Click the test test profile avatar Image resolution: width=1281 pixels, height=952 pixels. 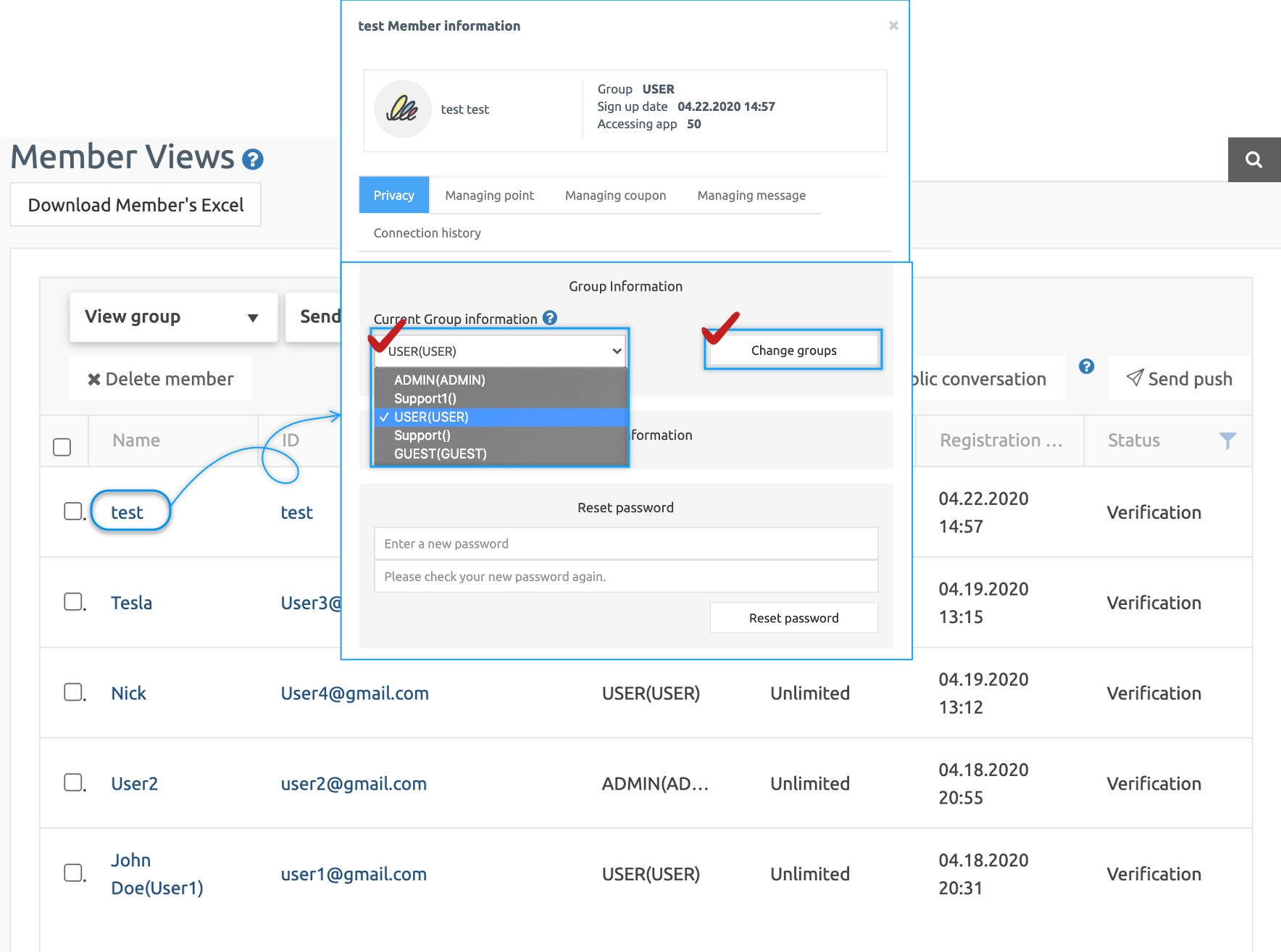coord(403,109)
